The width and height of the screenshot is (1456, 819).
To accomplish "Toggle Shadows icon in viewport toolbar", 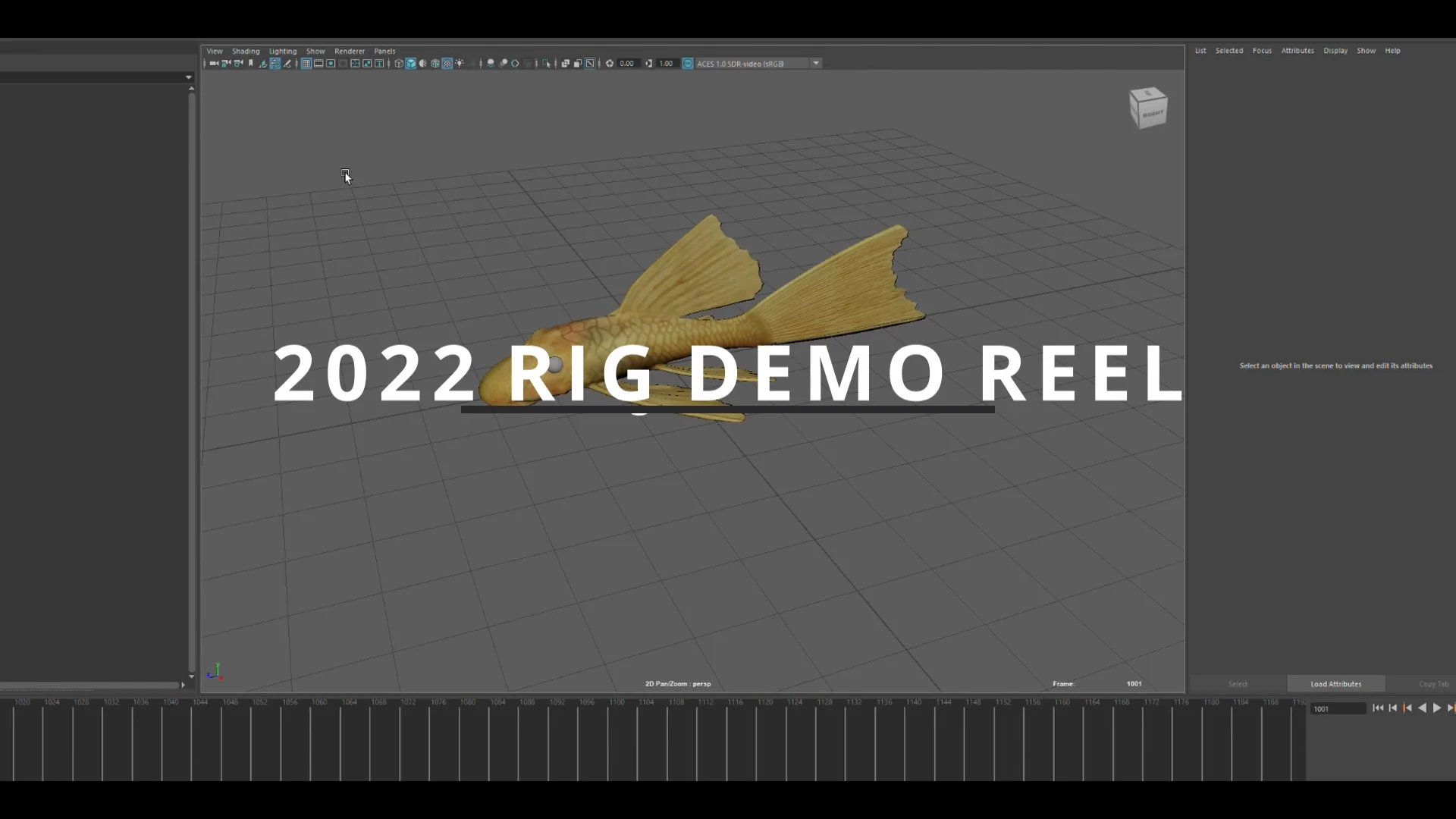I will tap(472, 64).
